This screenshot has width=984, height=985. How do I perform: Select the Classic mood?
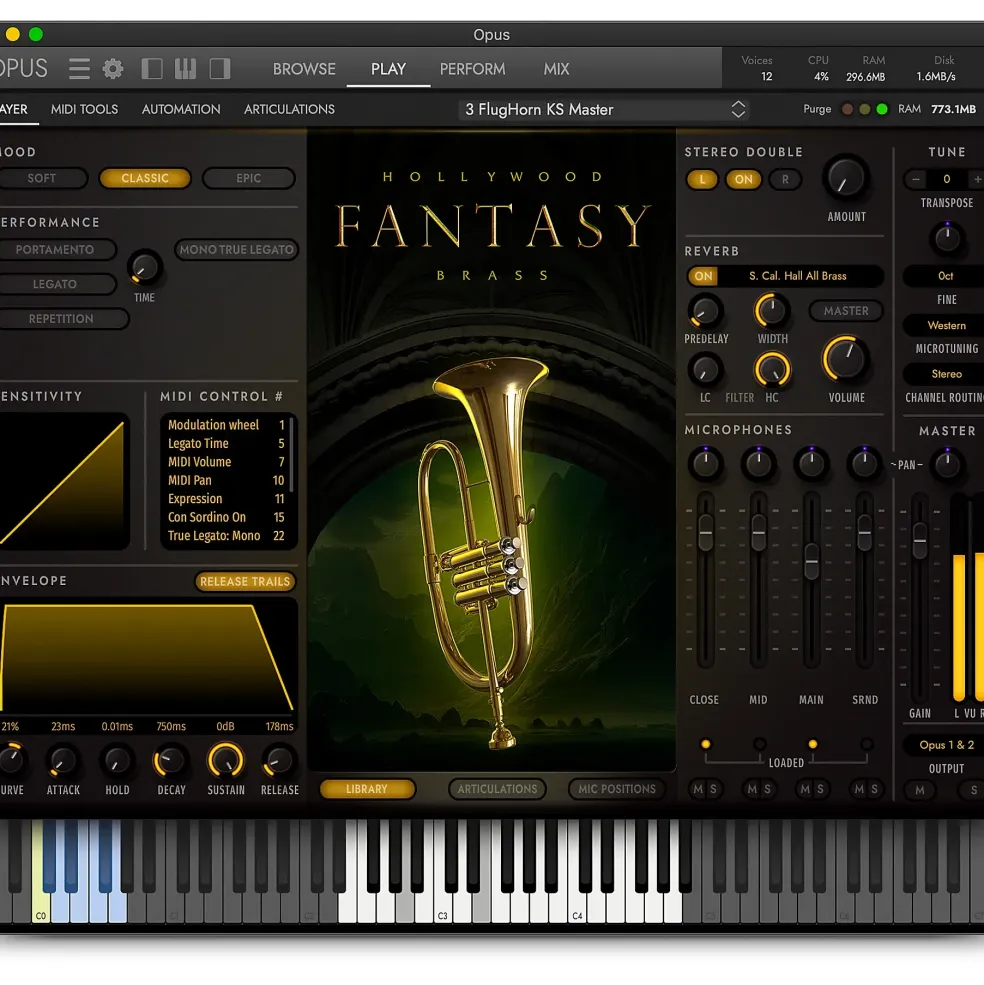pos(145,178)
